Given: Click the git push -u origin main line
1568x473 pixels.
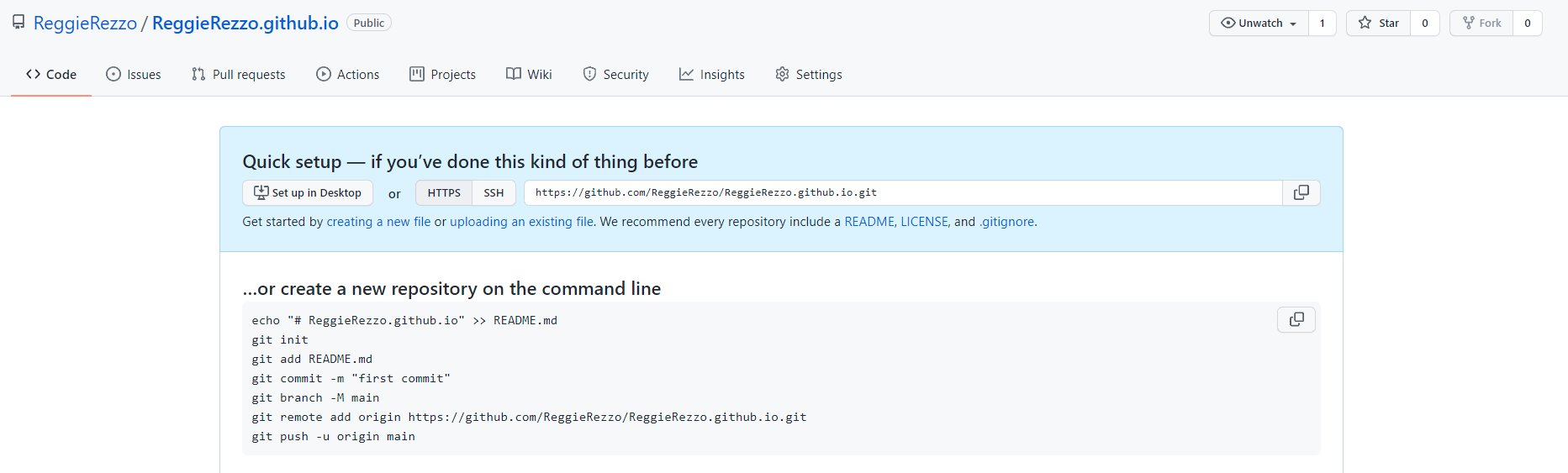Looking at the screenshot, I should pos(333,436).
